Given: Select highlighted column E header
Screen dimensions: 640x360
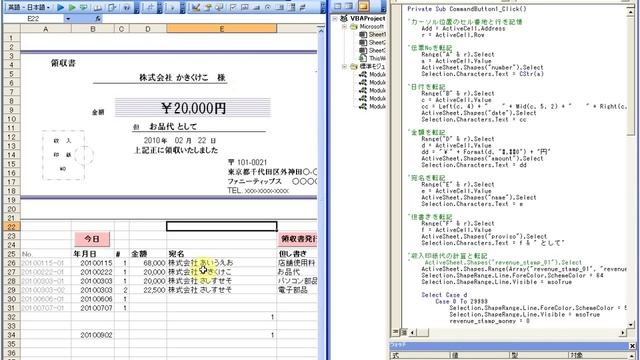Looking at the screenshot, I should pos(222,29).
